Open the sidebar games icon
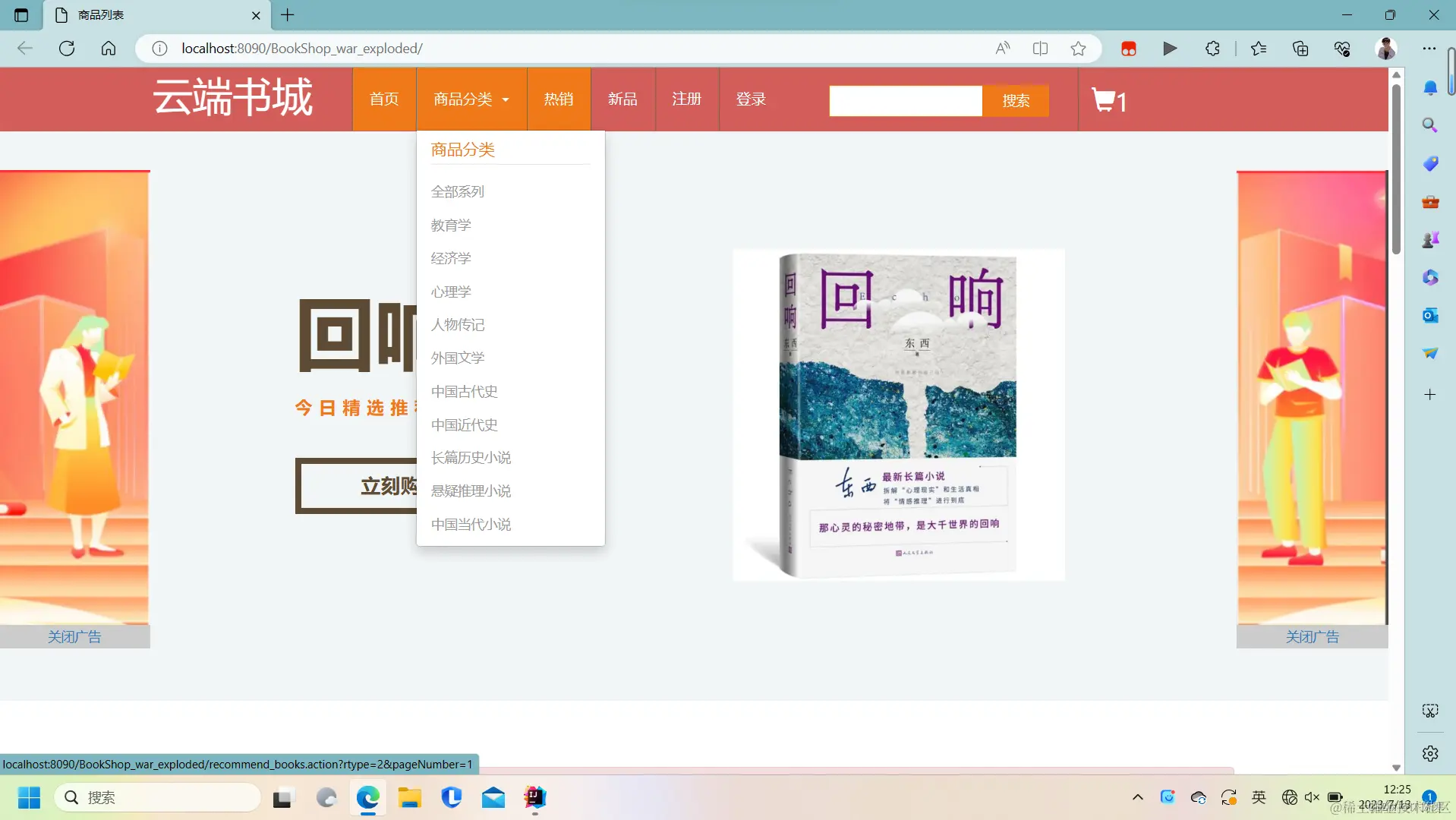The height and width of the screenshot is (820, 1456). (x=1430, y=240)
